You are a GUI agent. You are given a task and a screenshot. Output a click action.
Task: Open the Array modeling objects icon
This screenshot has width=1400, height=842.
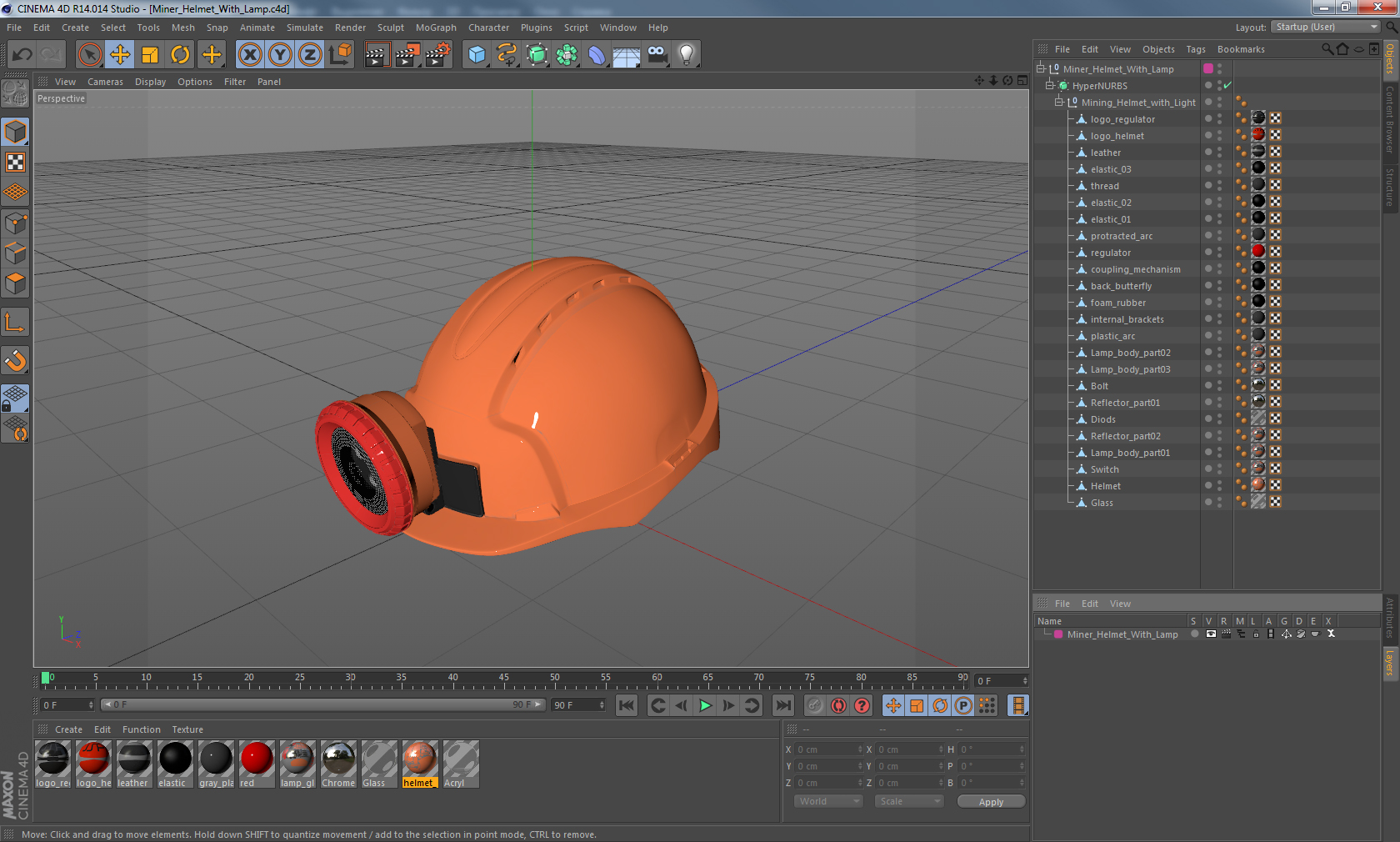click(567, 55)
